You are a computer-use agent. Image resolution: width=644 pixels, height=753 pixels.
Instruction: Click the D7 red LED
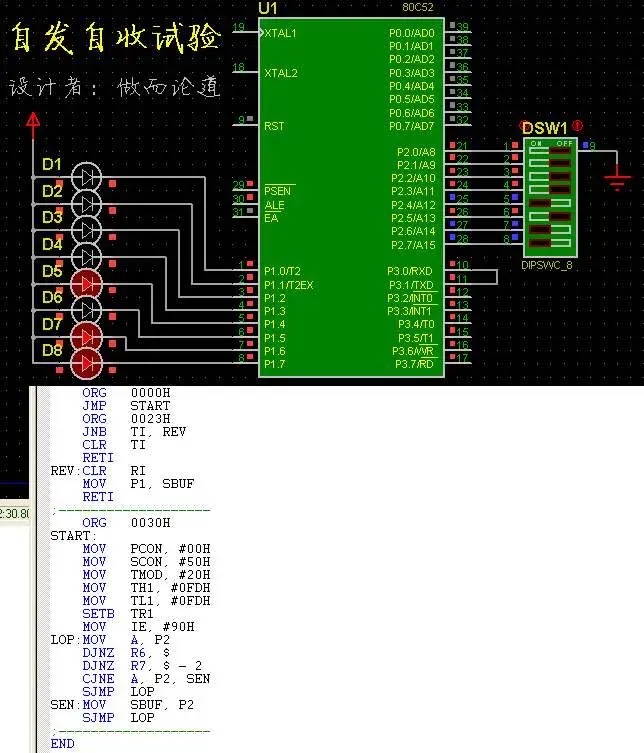(x=87, y=337)
